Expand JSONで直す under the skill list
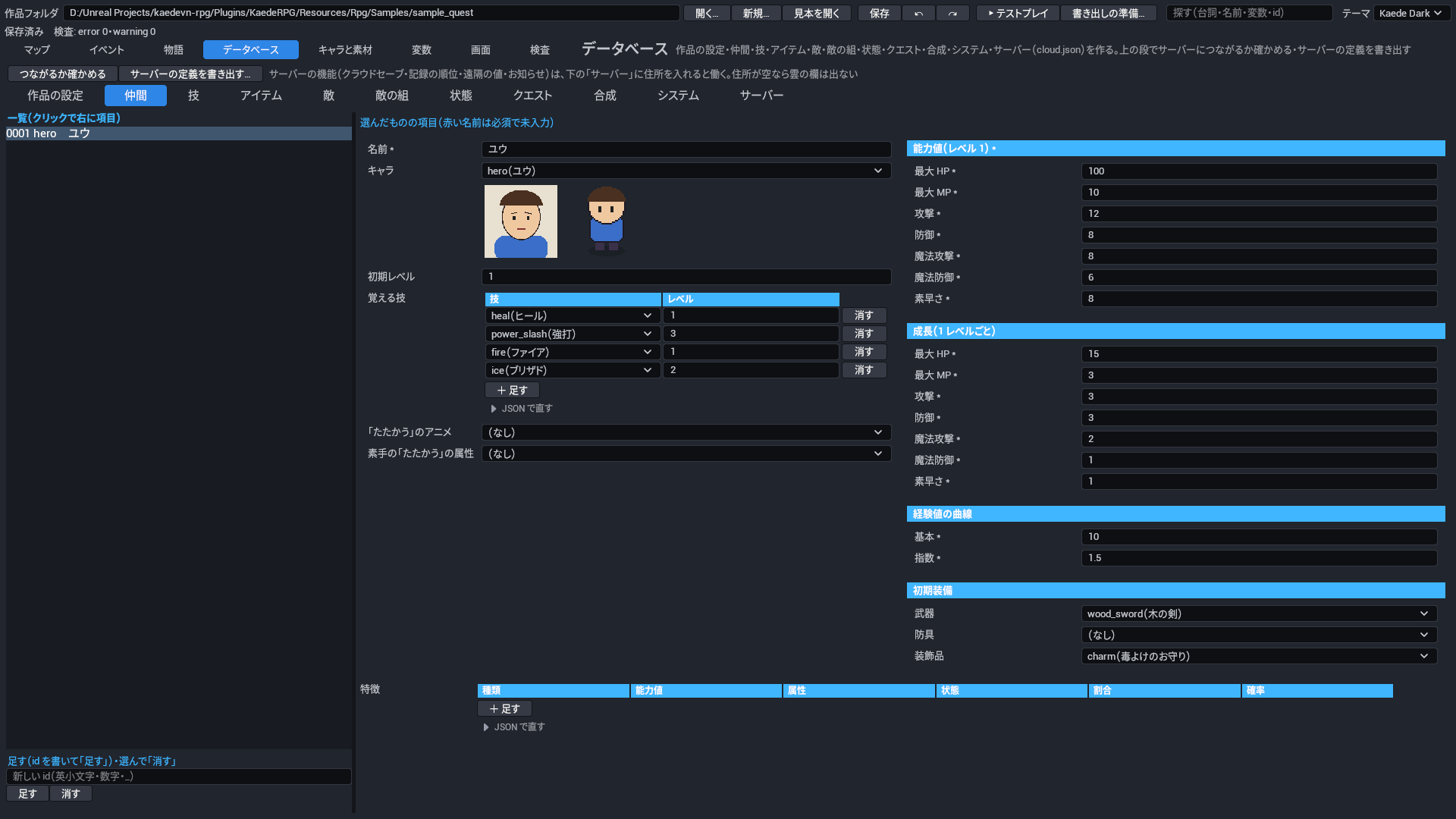 click(522, 409)
